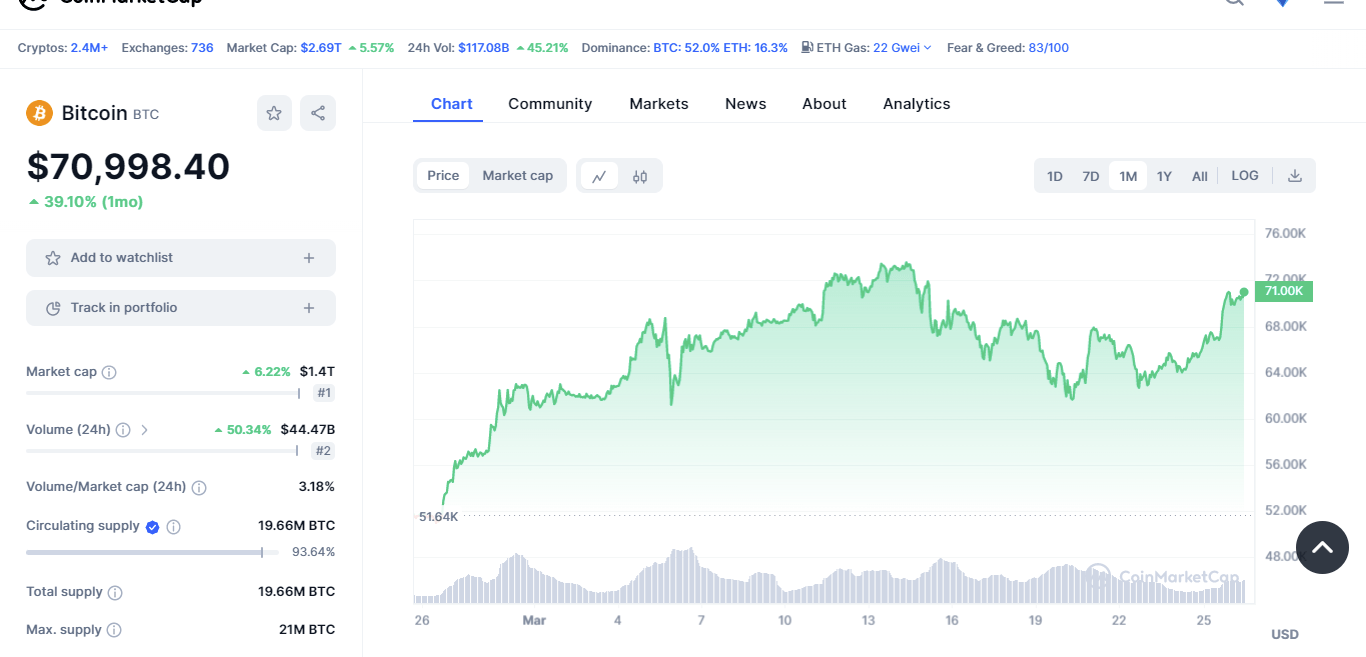Click the gray volume bars under the chart
The width and height of the screenshot is (1366, 657).
click(x=830, y=577)
